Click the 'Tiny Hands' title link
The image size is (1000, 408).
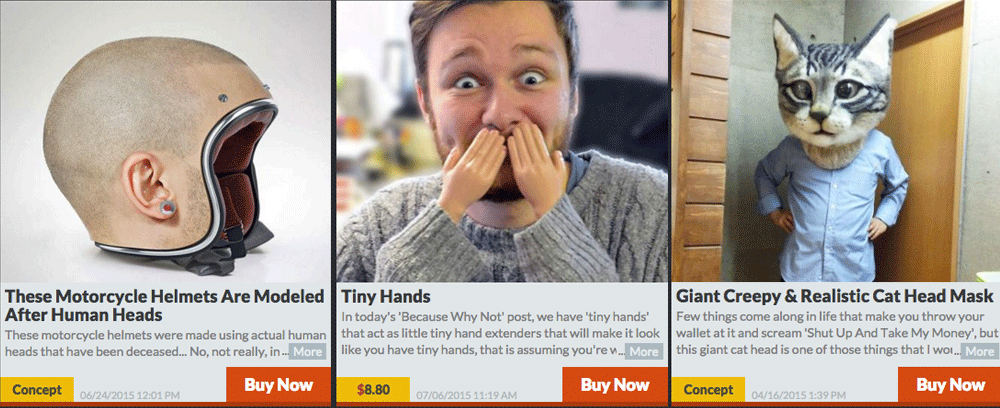tap(386, 296)
